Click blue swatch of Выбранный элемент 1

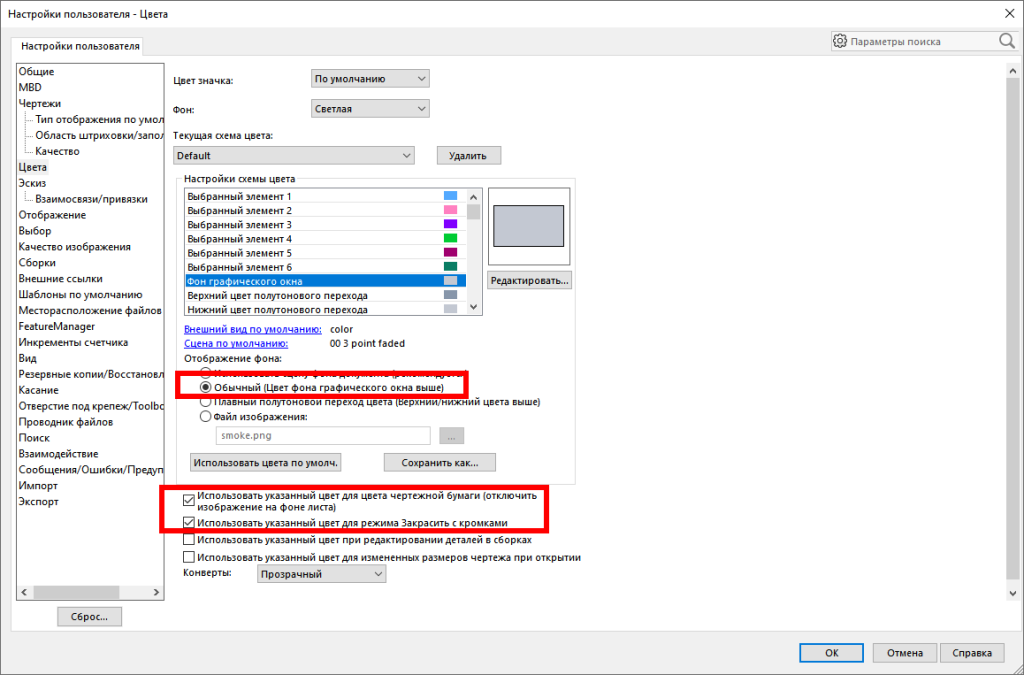coord(450,196)
